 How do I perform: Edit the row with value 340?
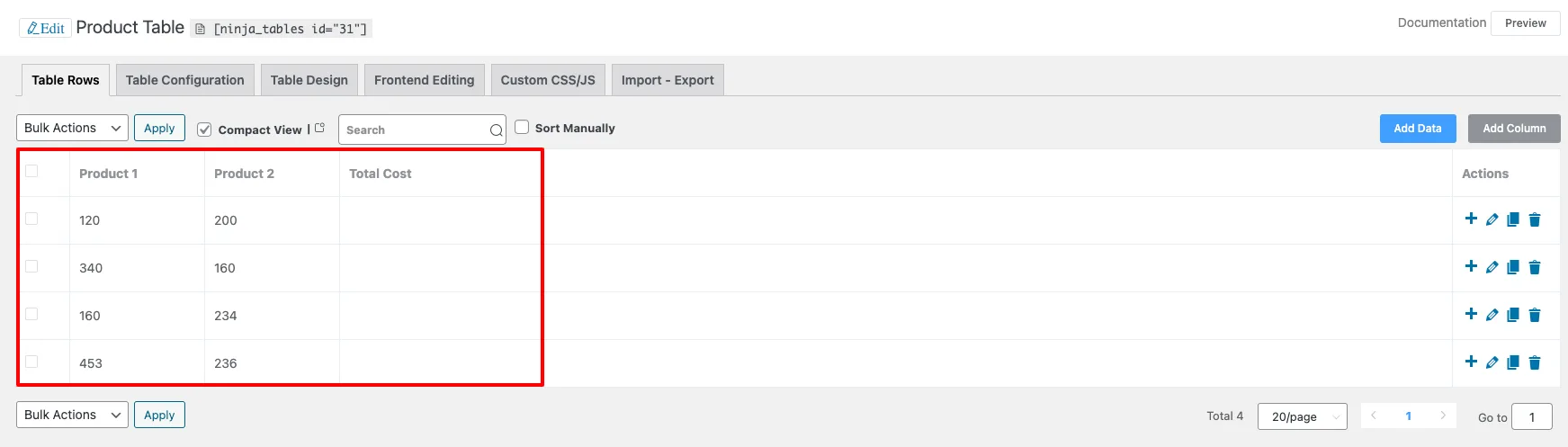[1492, 267]
